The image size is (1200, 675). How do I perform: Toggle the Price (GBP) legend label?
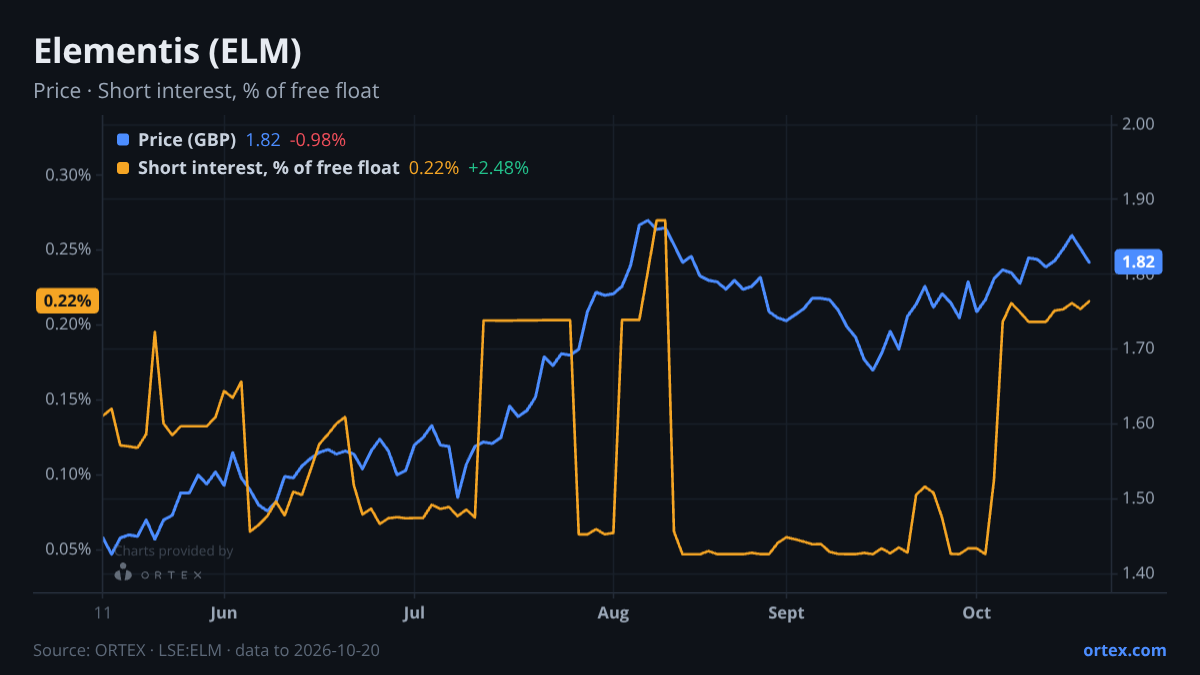coord(187,140)
